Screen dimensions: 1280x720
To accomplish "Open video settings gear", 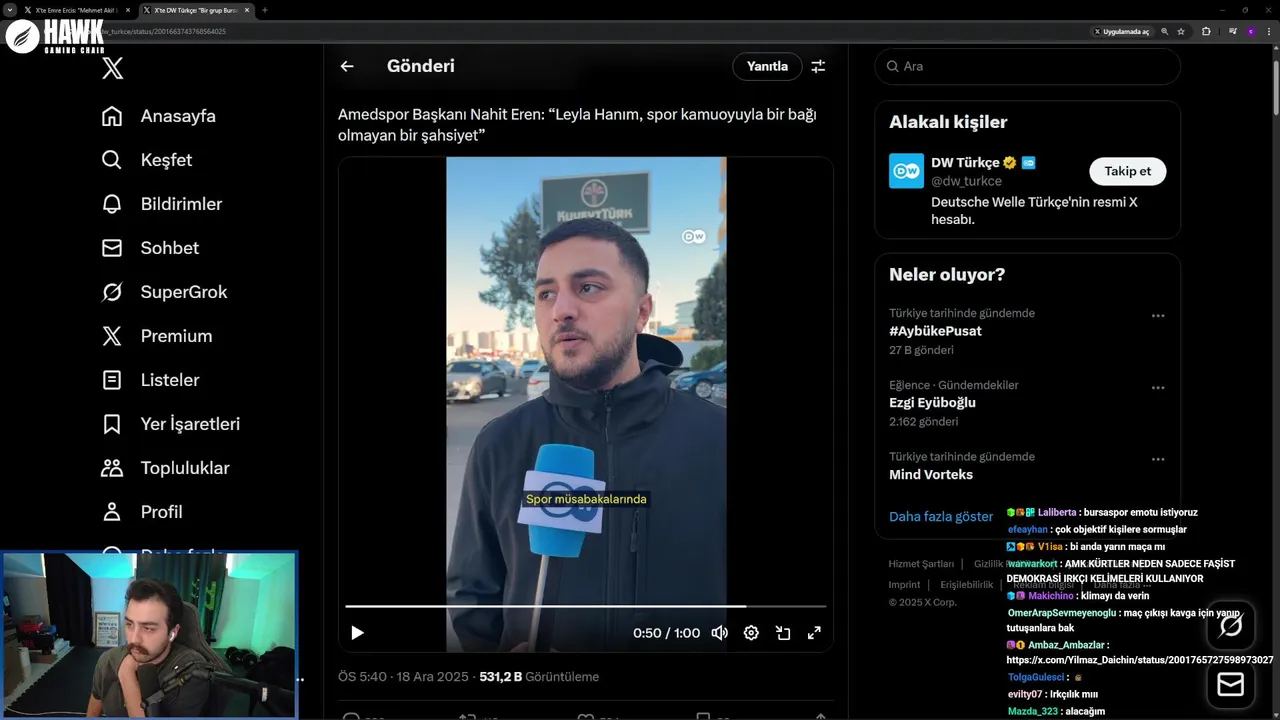I will click(751, 633).
